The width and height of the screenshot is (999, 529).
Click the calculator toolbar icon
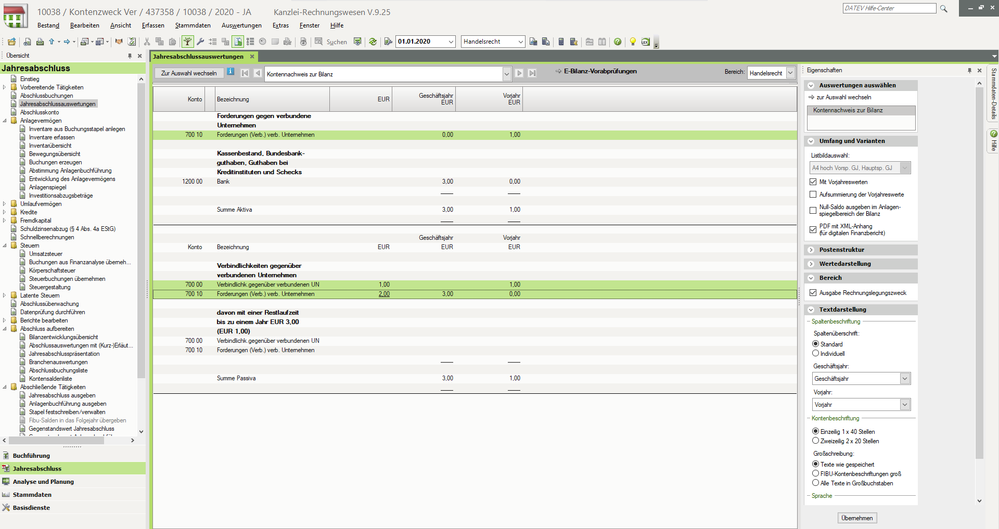[x=561, y=41]
